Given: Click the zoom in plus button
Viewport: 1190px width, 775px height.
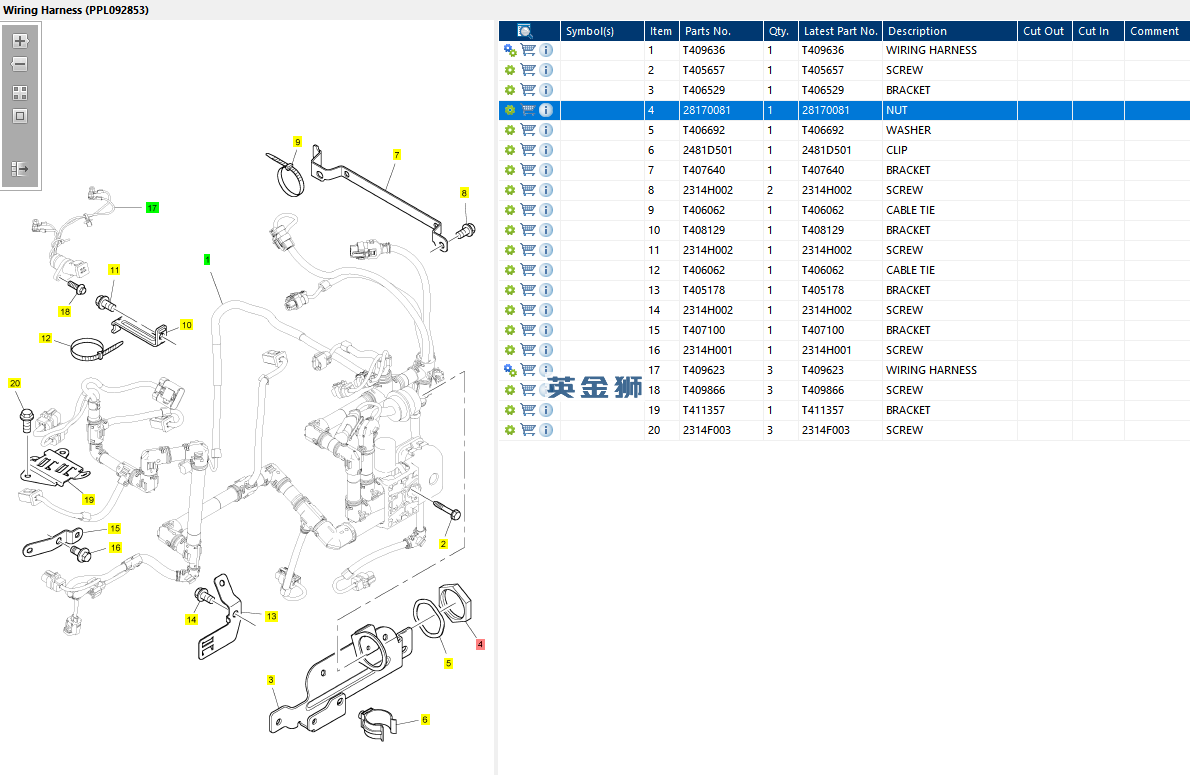Looking at the screenshot, I should coord(20,41).
